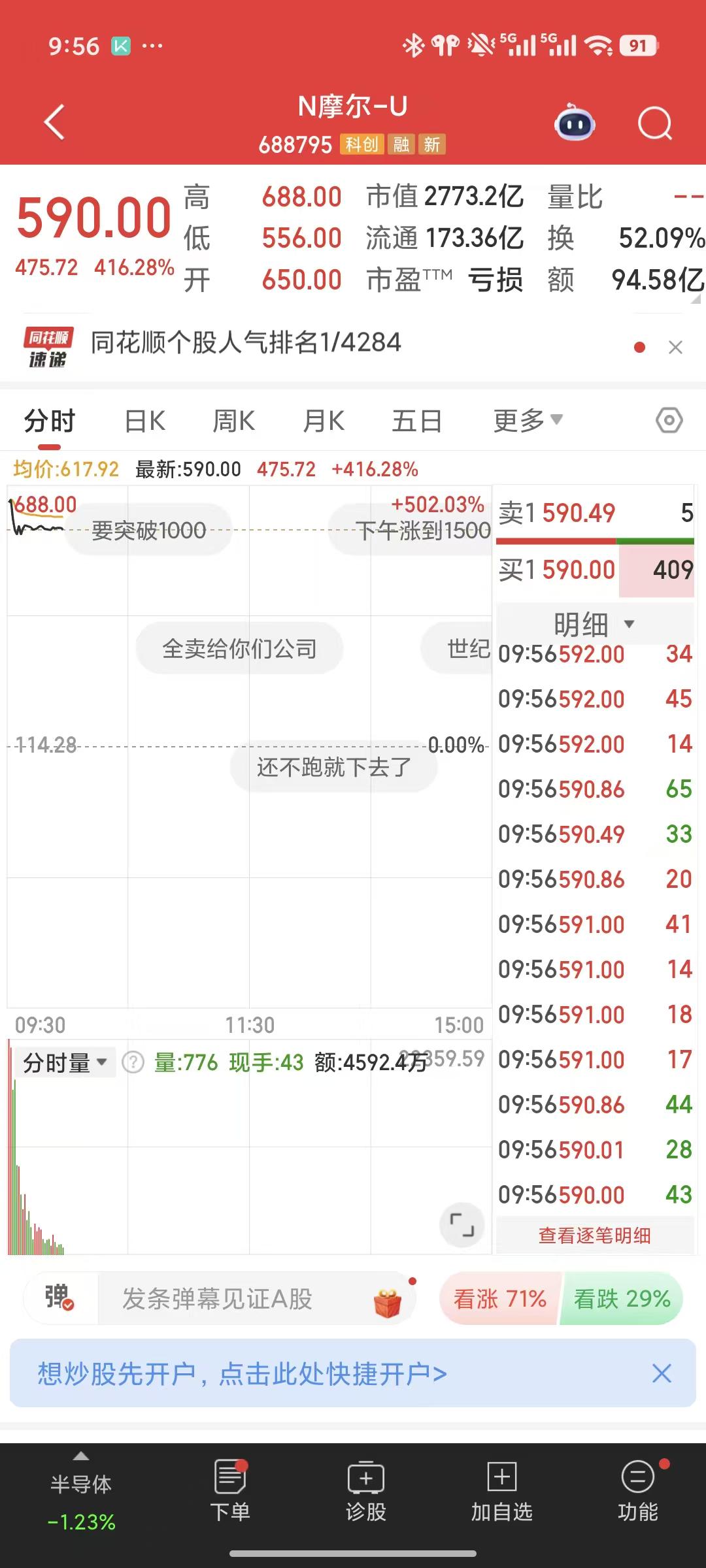Open 查看逐笔明细 link
Image resolution: width=706 pixels, height=1568 pixels.
[594, 1235]
